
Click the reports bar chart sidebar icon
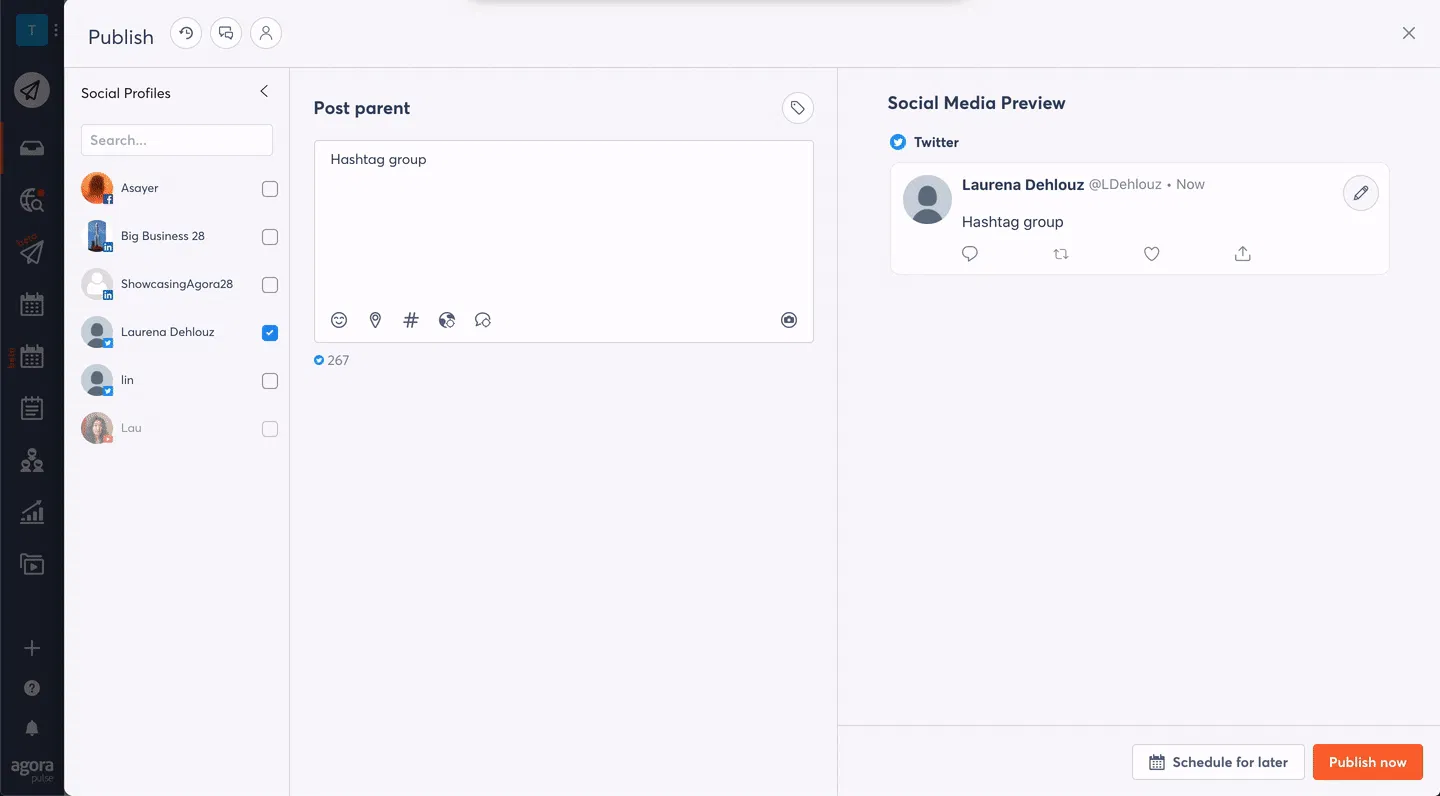[32, 512]
